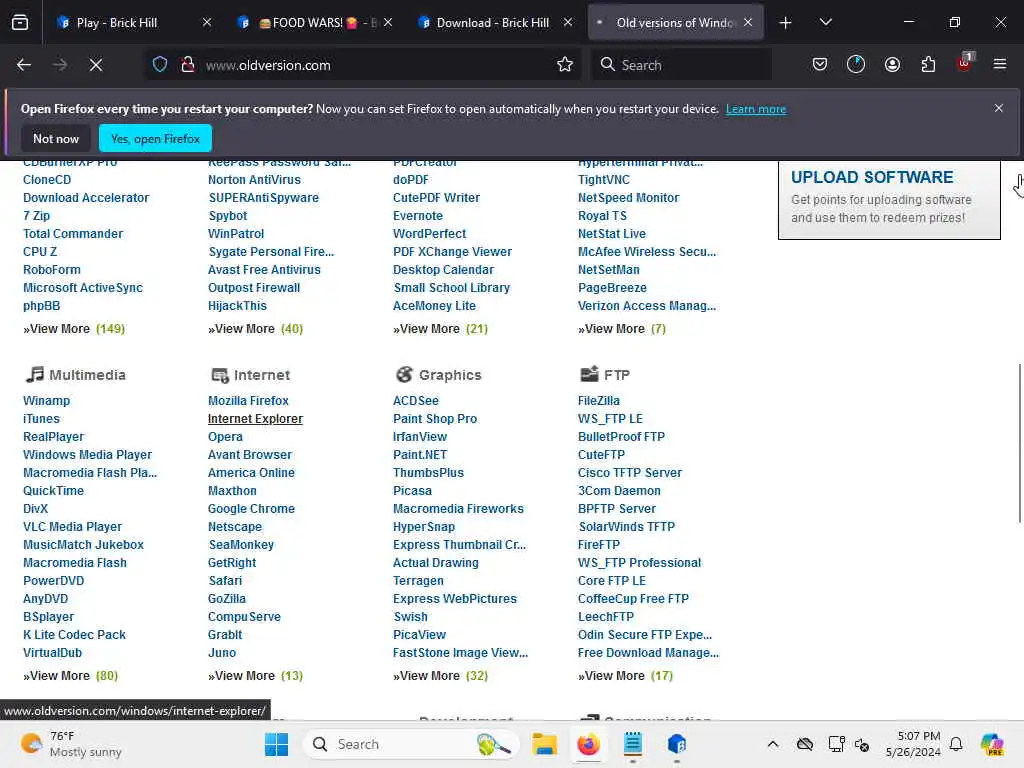1024x768 pixels.
Task: Open the clock and date in tray
Action: coord(912,744)
